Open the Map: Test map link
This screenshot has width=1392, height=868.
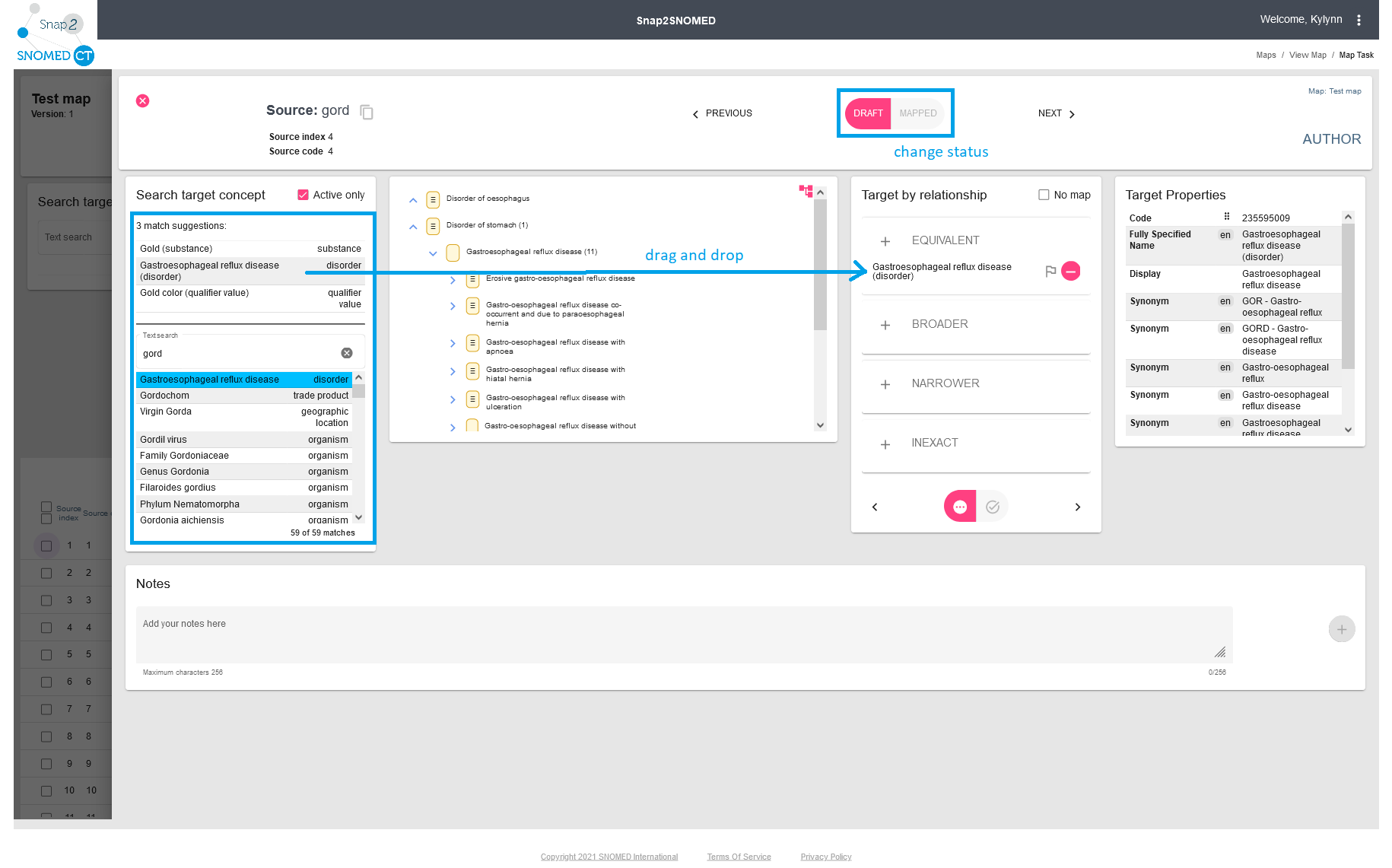(1334, 91)
